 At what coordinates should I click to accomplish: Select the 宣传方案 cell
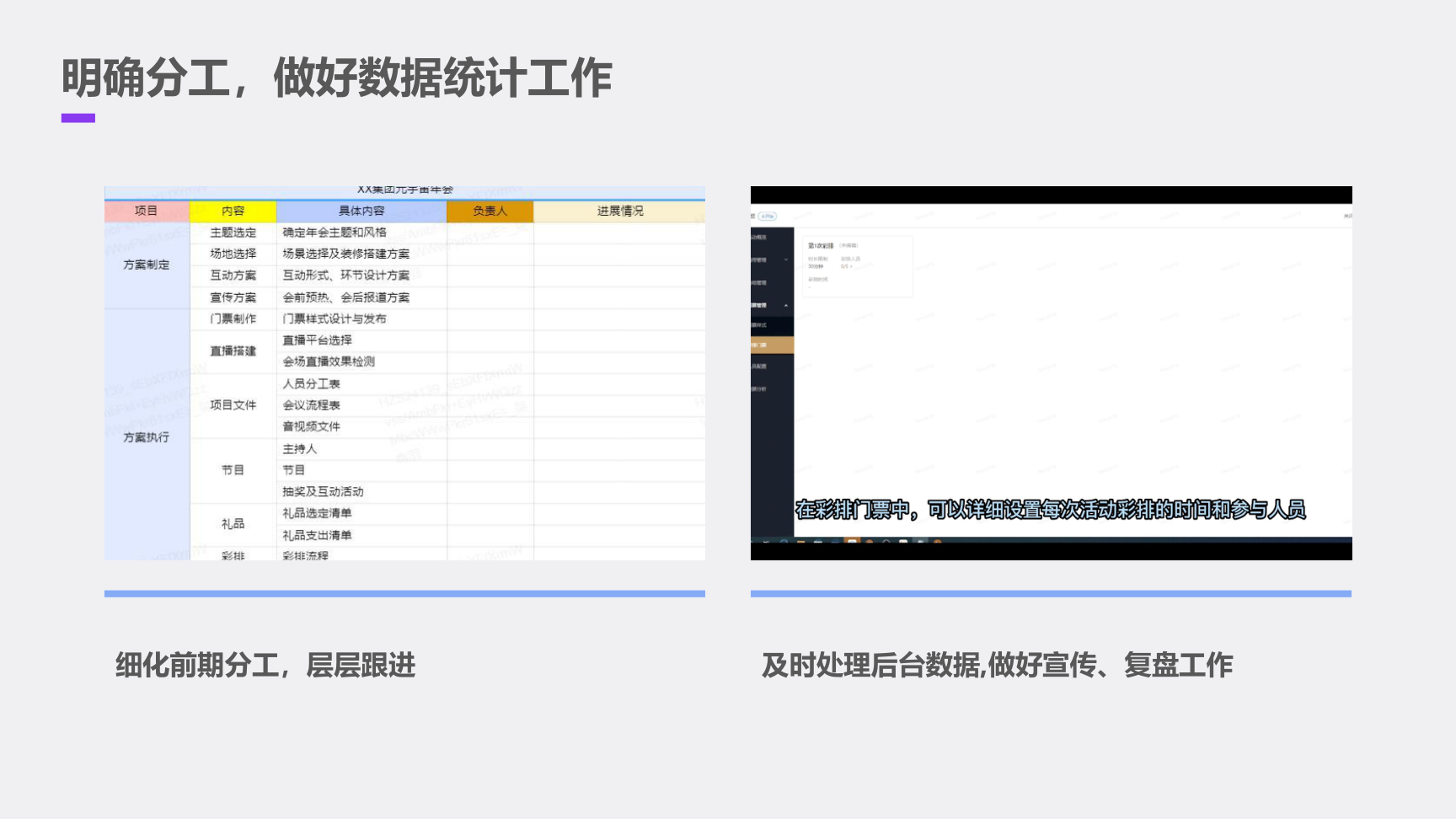(233, 297)
